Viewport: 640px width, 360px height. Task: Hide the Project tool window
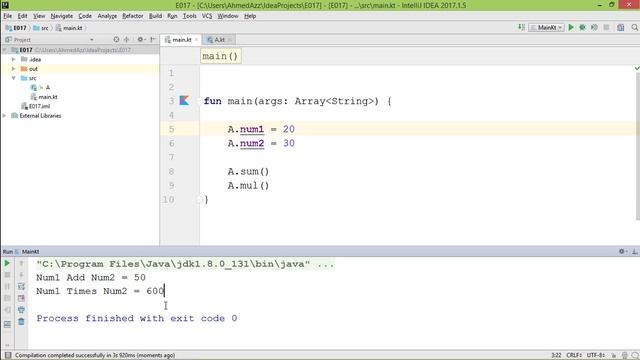click(153, 40)
